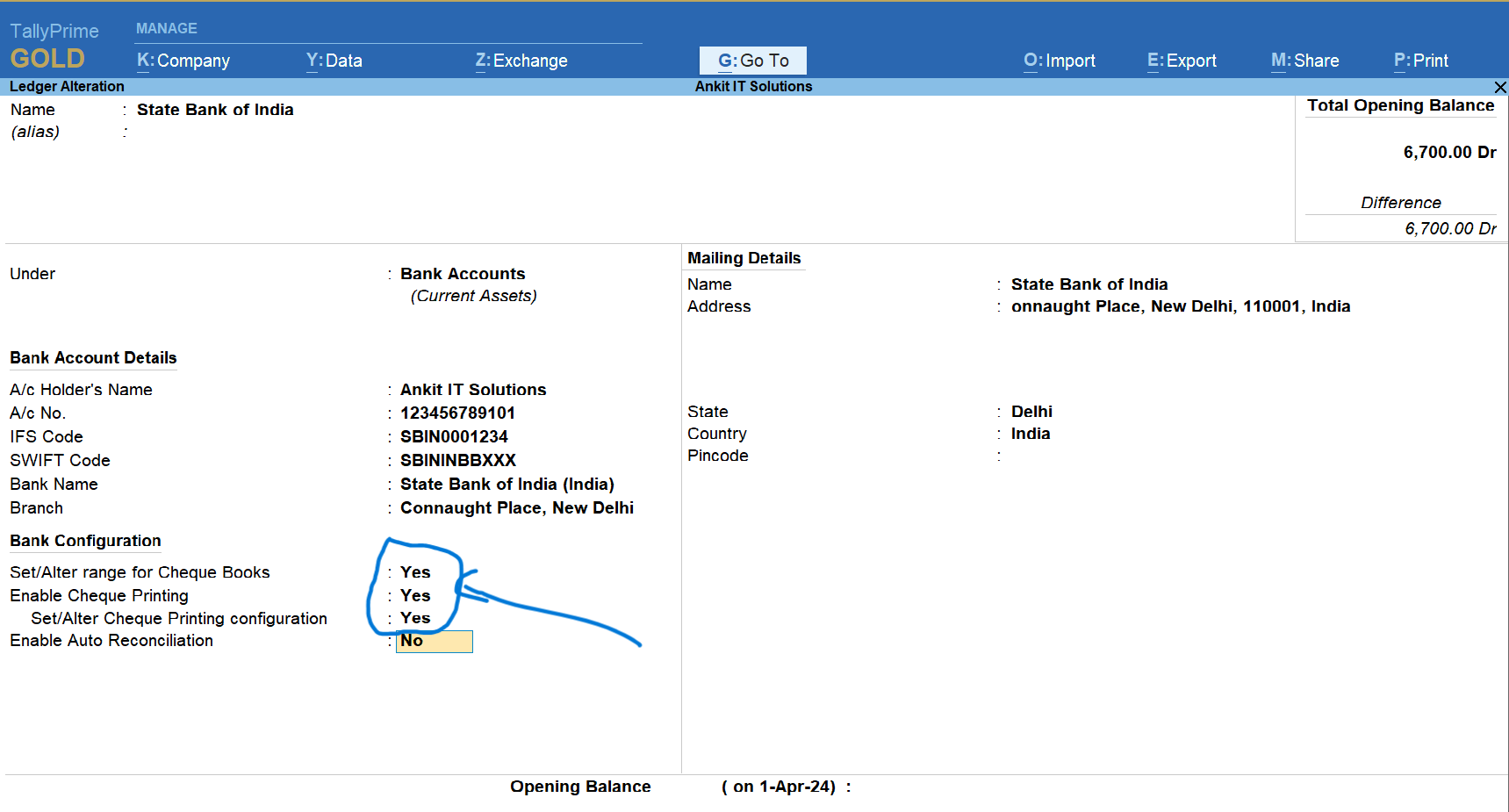1509x812 pixels.
Task: Click the G: Go To button
Action: (x=753, y=61)
